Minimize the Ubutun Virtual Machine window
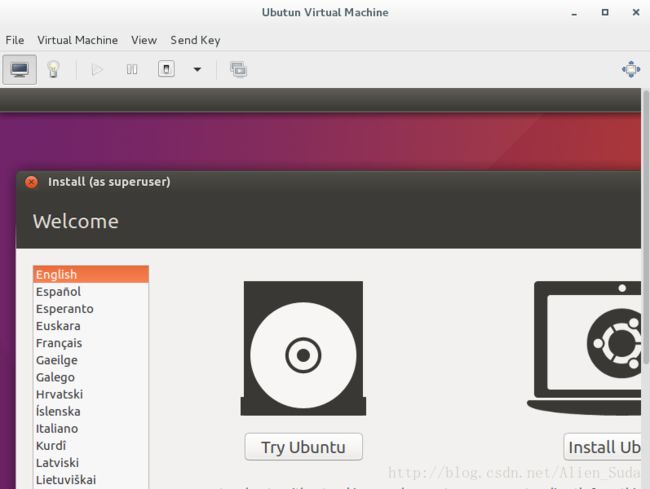This screenshot has height=489, width=650. 574,13
